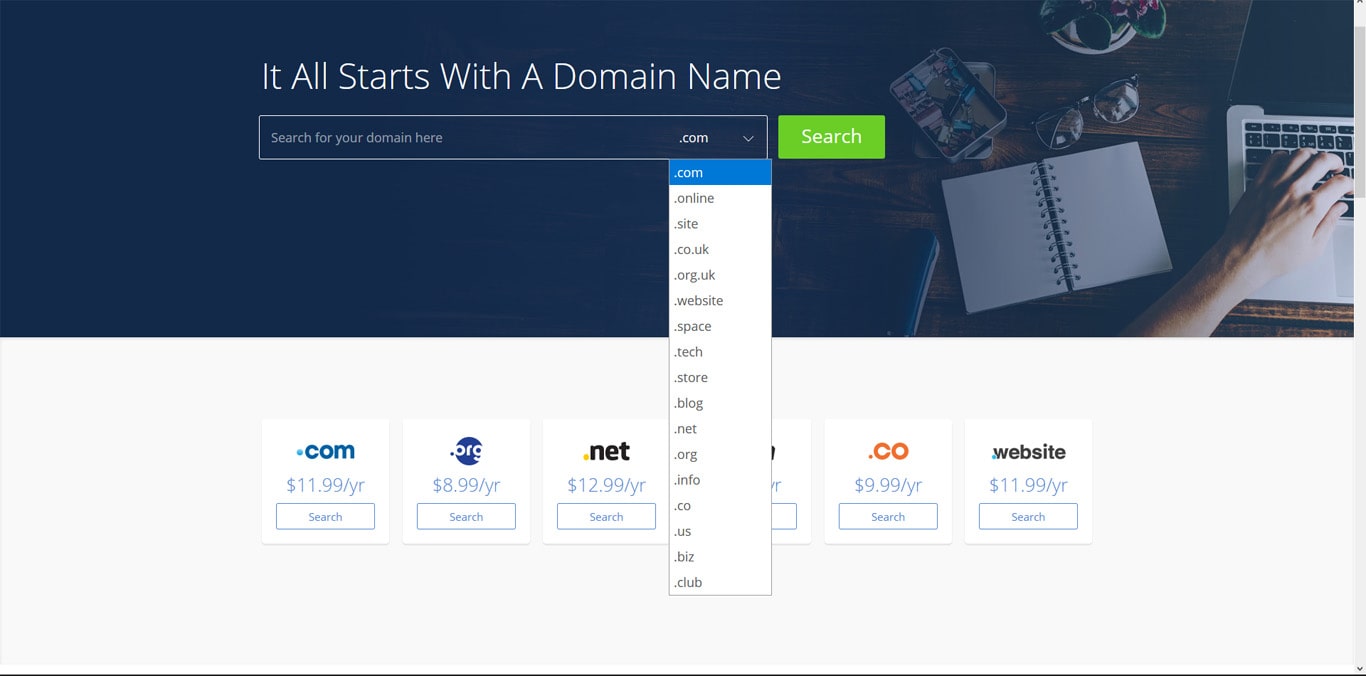The image size is (1366, 676).
Task: Click Search under the .org card
Action: click(x=466, y=517)
